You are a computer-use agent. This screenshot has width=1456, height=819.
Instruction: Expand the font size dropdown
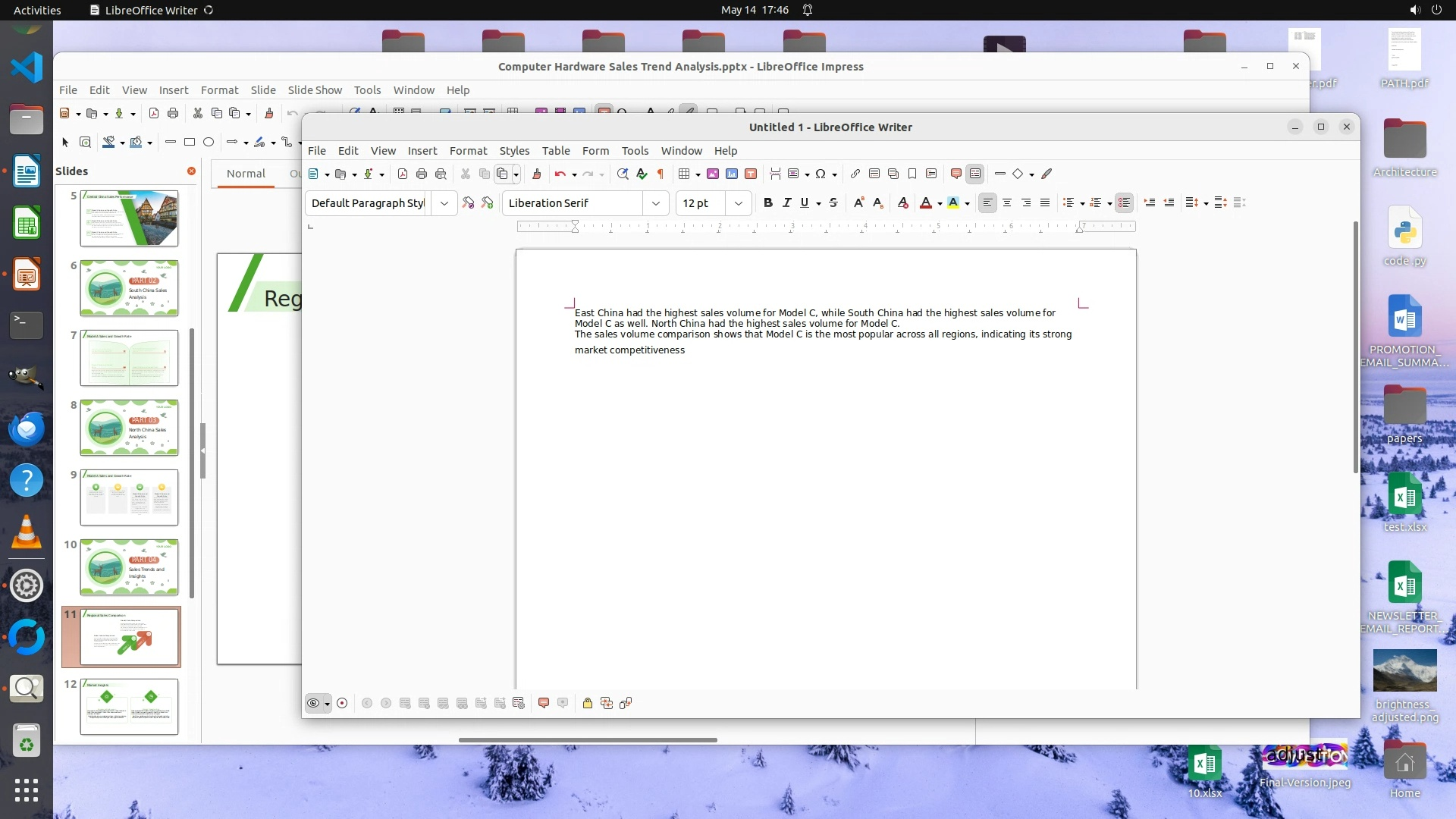pyautogui.click(x=738, y=202)
